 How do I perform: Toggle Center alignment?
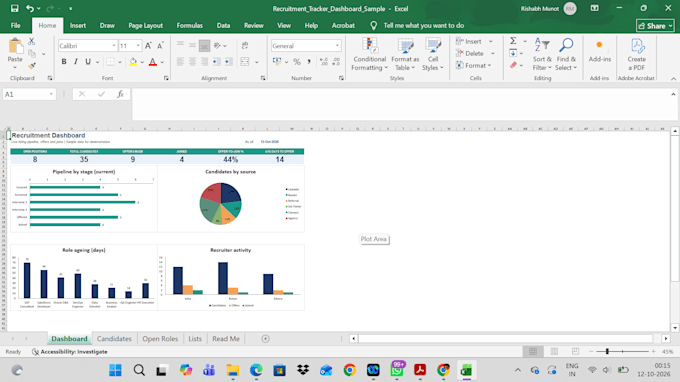192,62
